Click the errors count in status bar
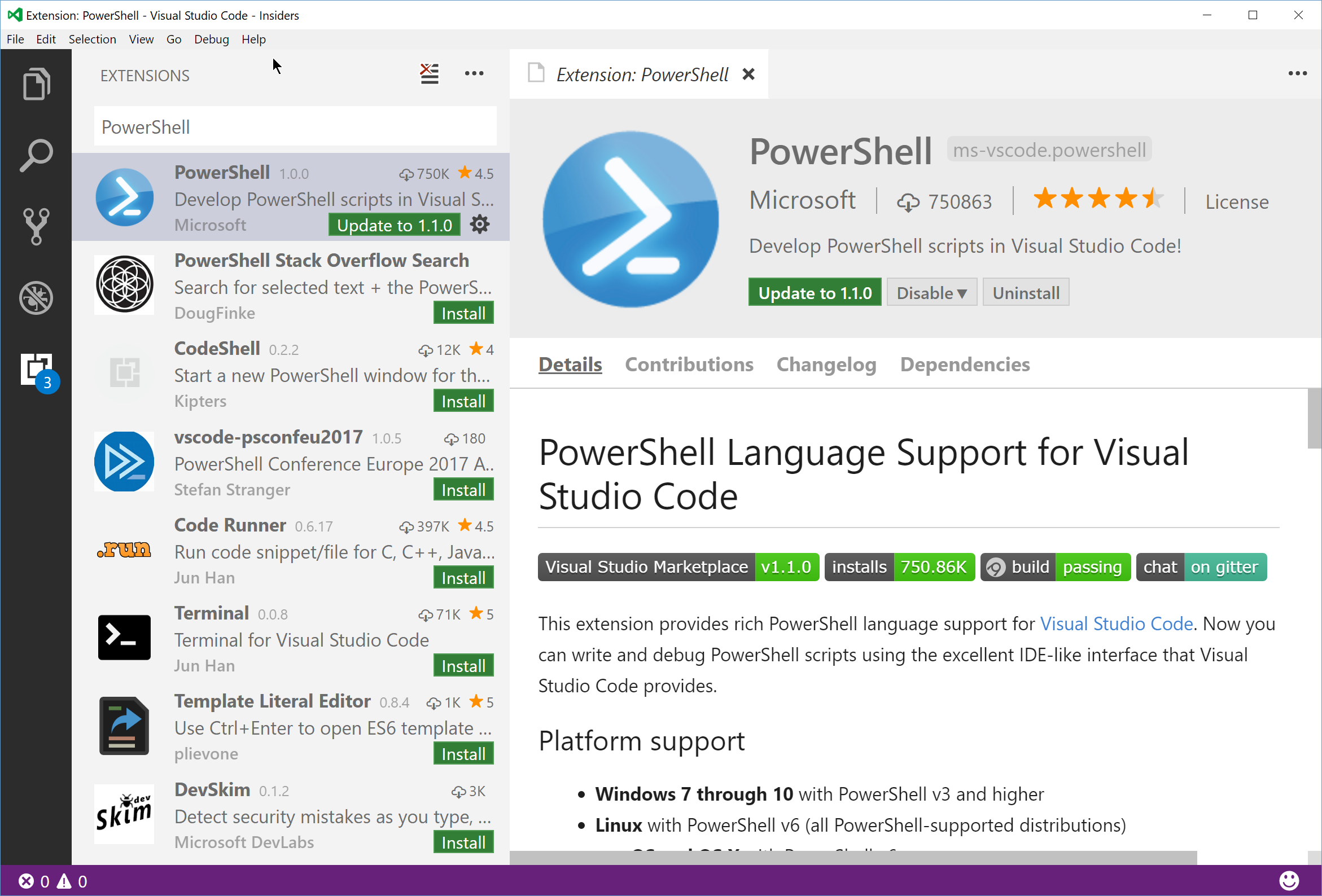Image resolution: width=1322 pixels, height=896 pixels. [x=34, y=881]
